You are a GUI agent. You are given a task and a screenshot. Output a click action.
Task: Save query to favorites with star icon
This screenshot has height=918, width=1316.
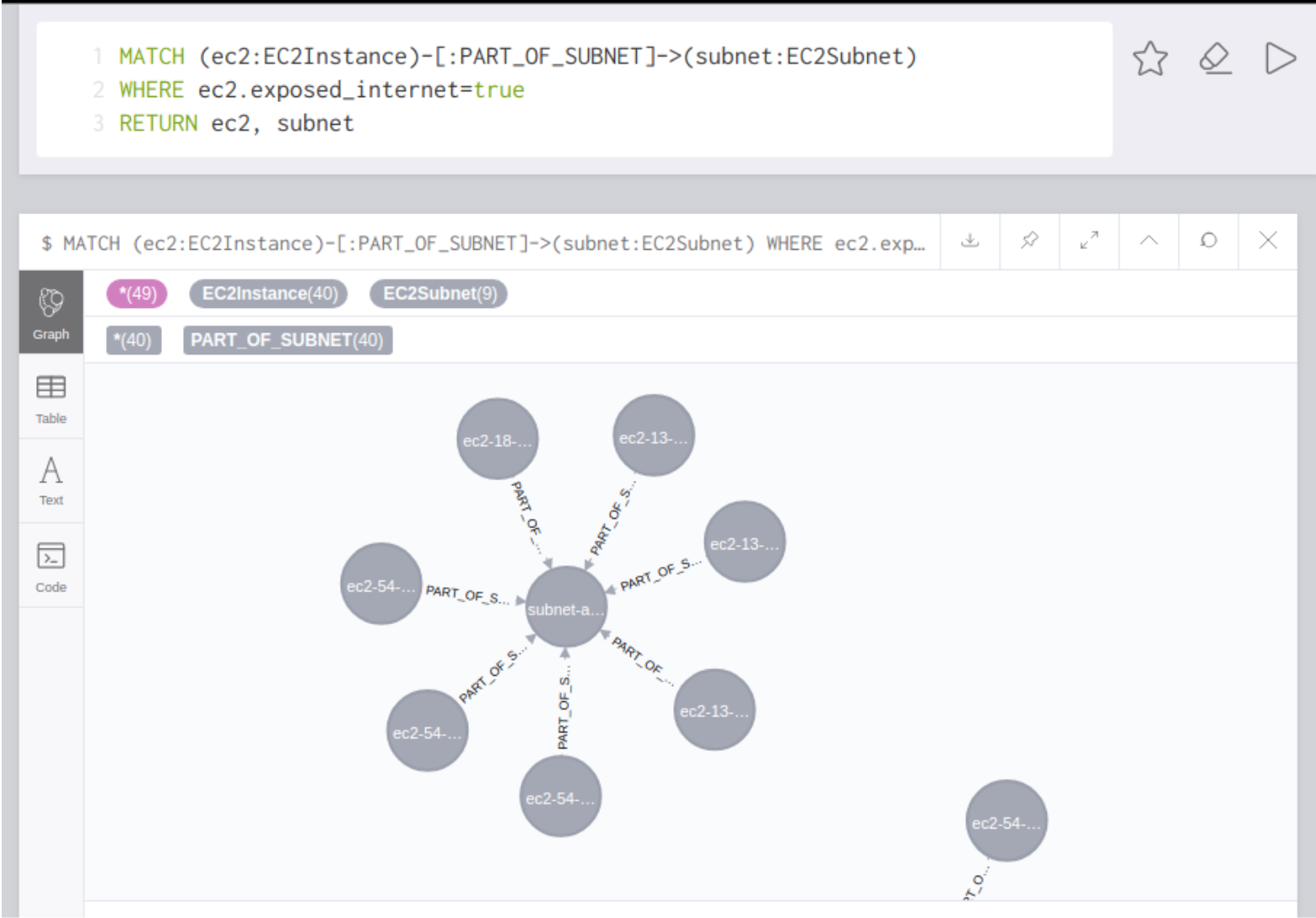1150,59
